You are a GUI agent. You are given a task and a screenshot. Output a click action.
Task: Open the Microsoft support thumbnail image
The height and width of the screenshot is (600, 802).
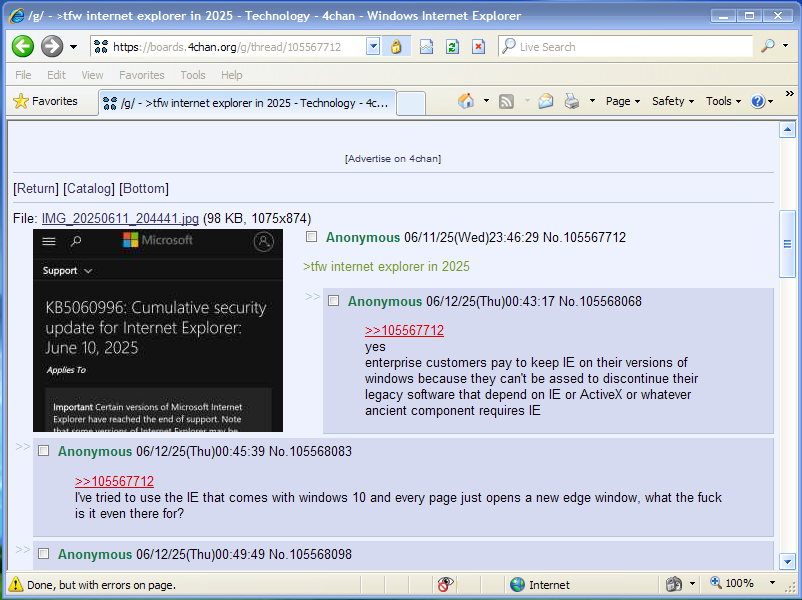click(x=158, y=330)
